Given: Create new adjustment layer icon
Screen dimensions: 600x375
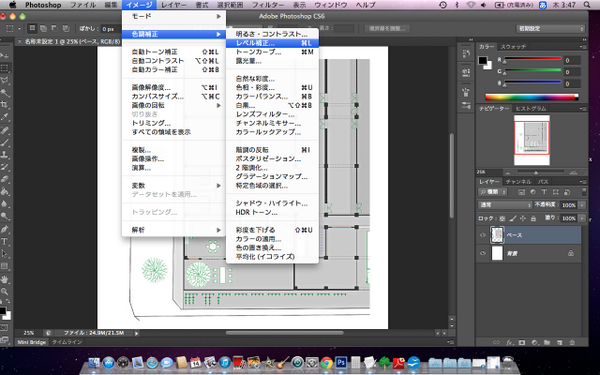Looking at the screenshot, I should tap(535, 342).
